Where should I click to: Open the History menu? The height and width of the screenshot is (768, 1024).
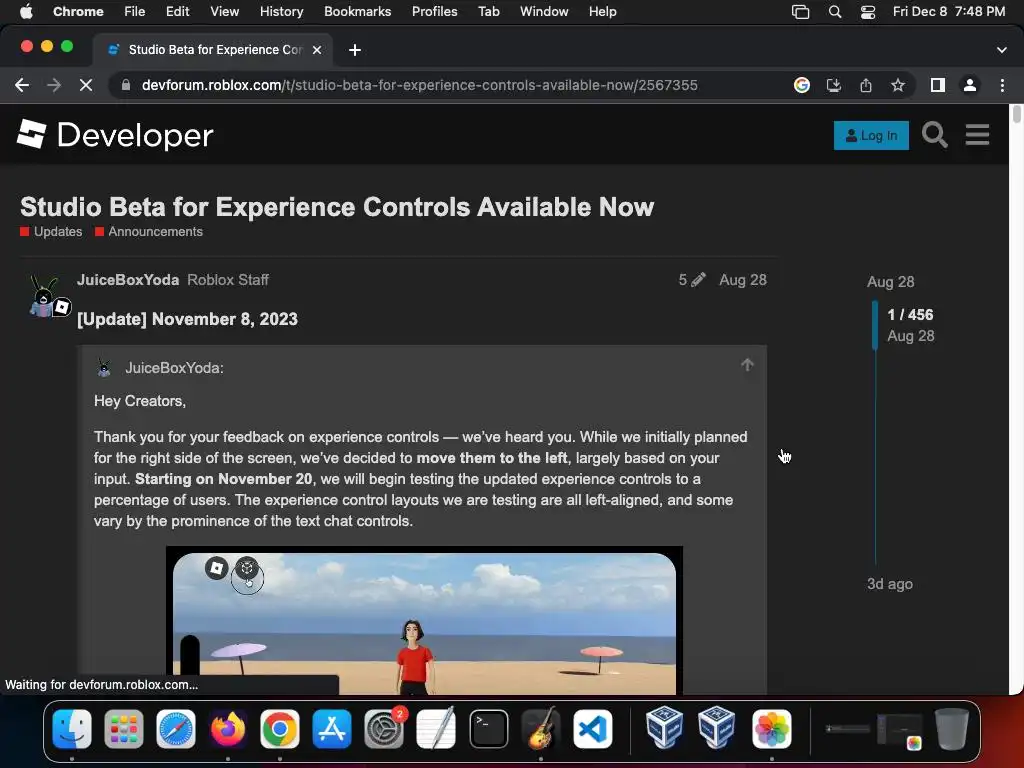281,11
